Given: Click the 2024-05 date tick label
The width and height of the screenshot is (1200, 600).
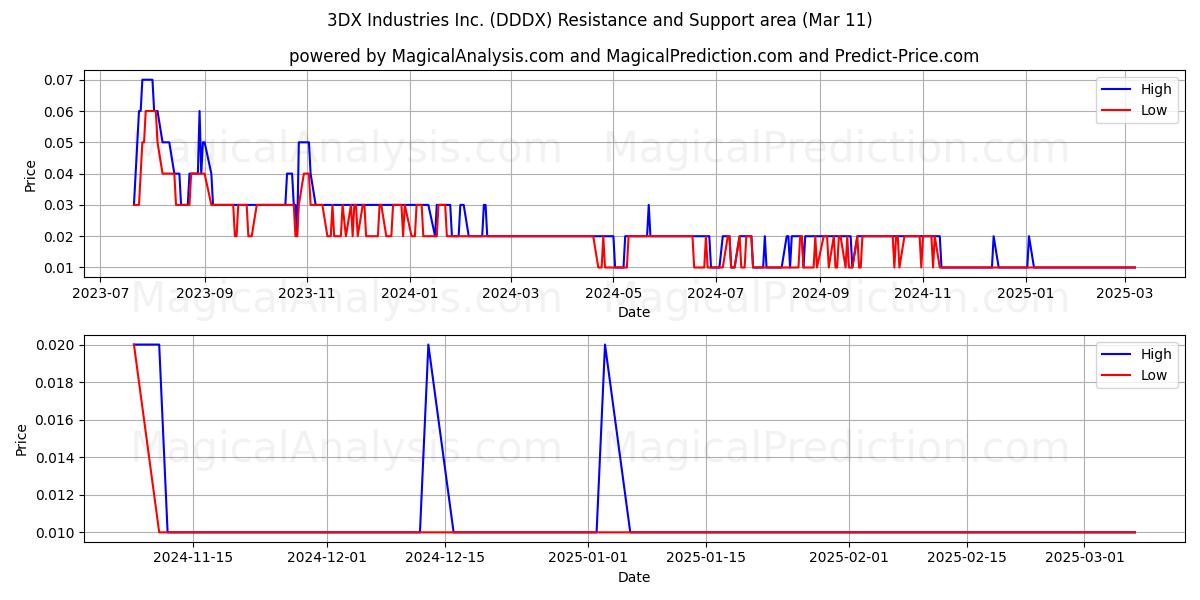Looking at the screenshot, I should click(612, 293).
